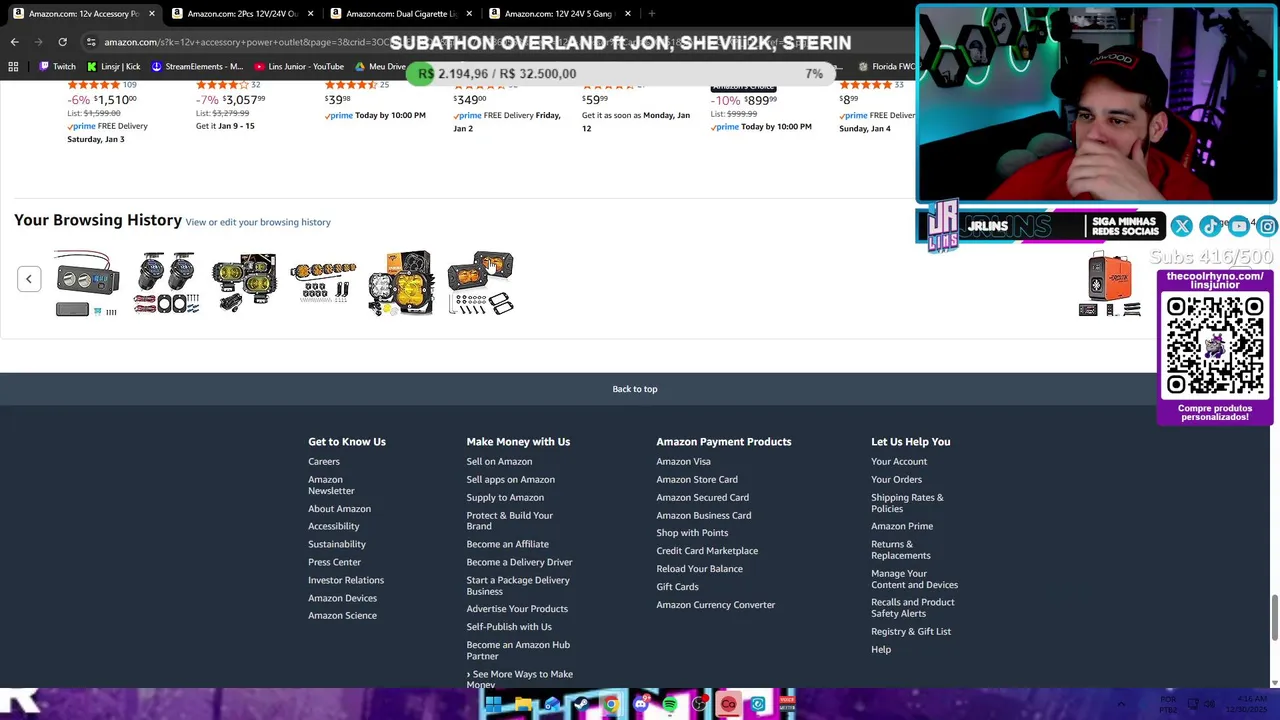Screen dimensions: 1280x720
Task: Open the two lights with wiring harness thumbnail
Action: pos(166,284)
